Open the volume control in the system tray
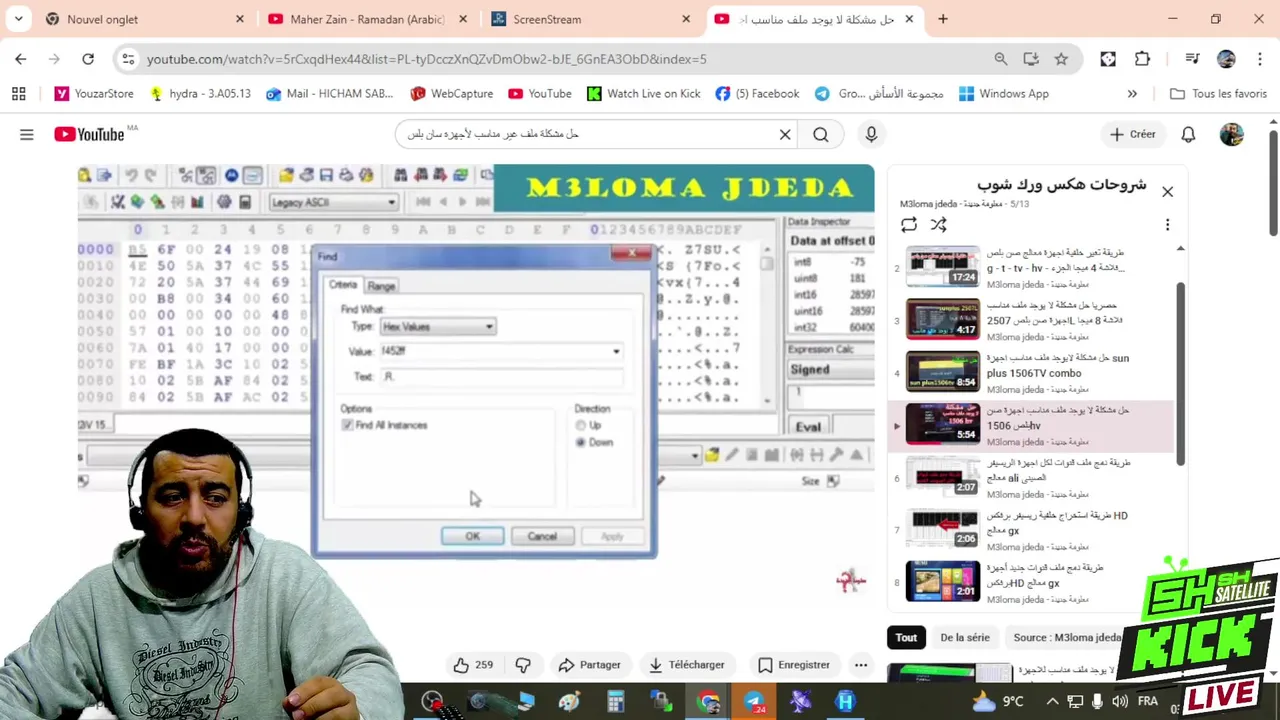The image size is (1280, 720). pos(1119,701)
